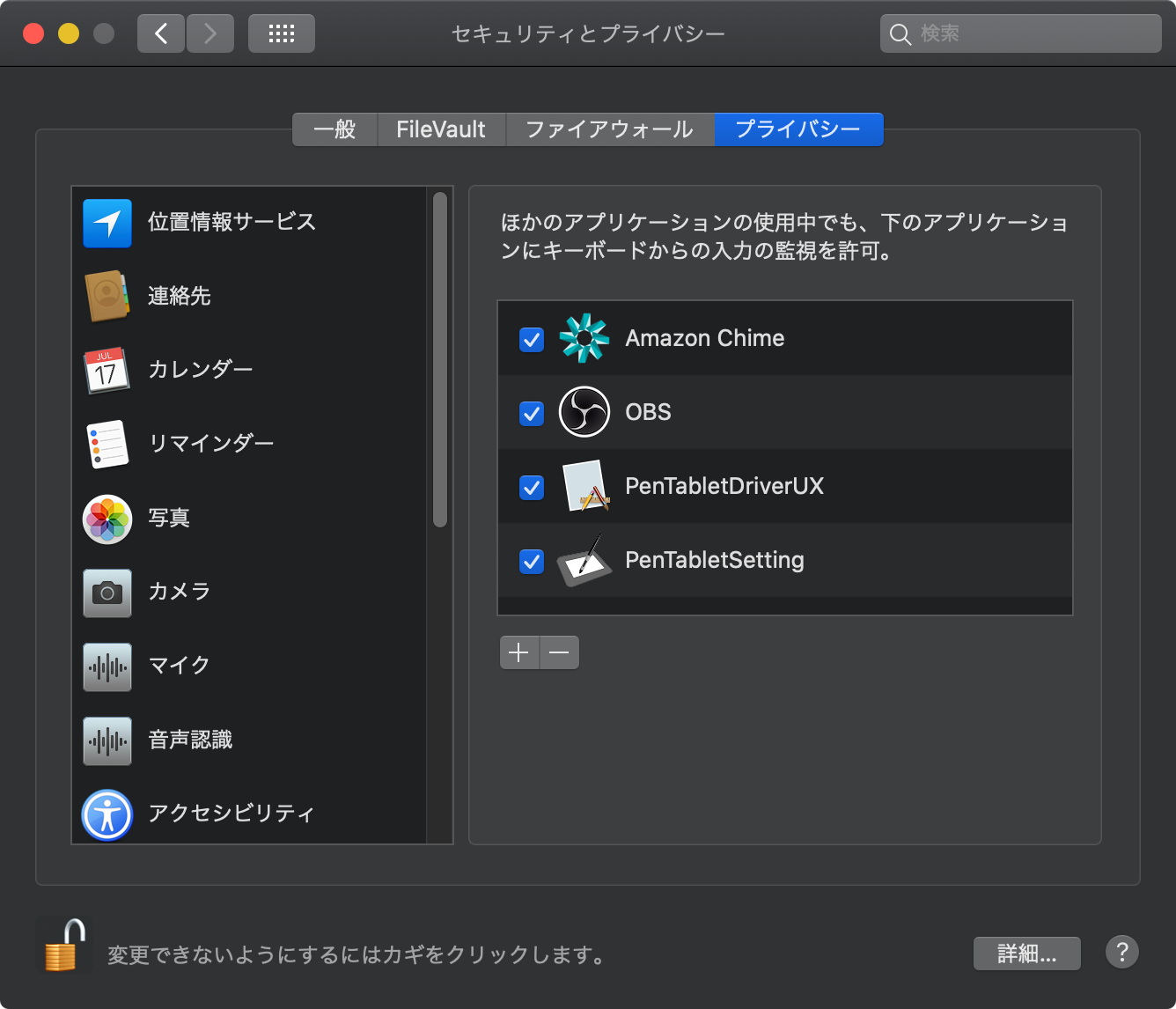Switch to the 一般 tab
The image size is (1176, 1009).
(335, 129)
